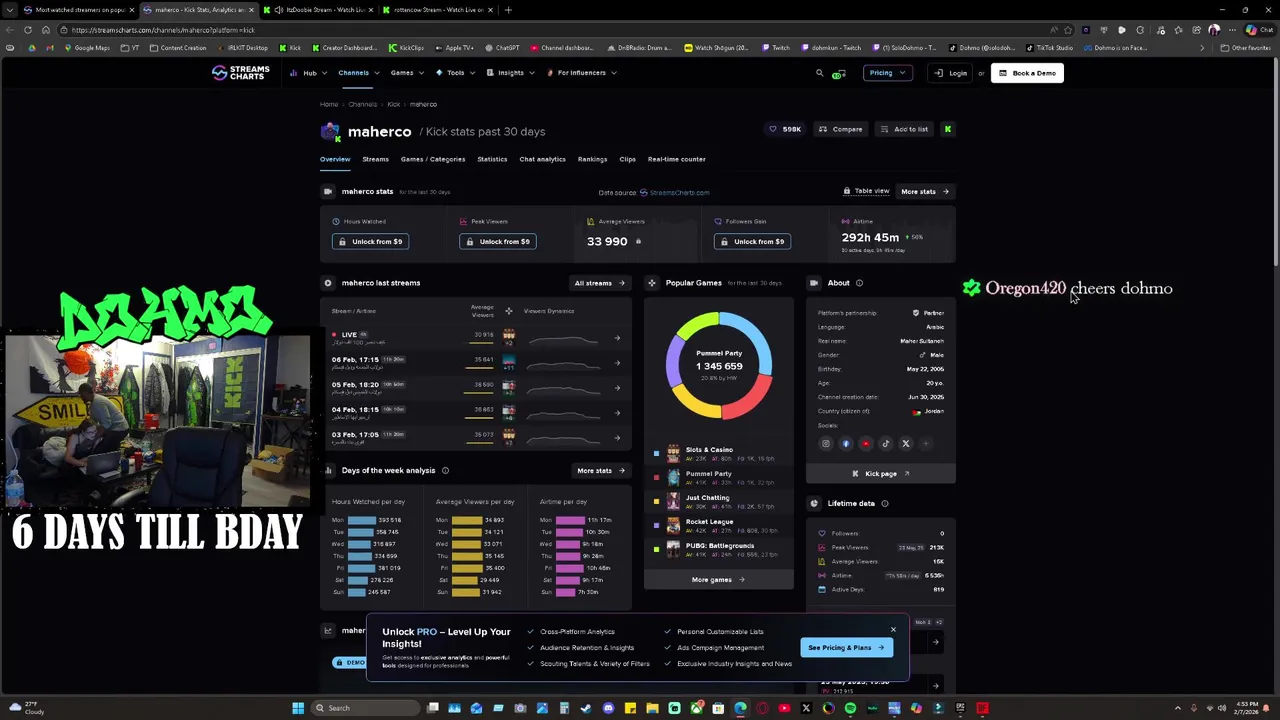Click maherco's channel avatar
Screen dimensions: 1280x720
click(330, 131)
